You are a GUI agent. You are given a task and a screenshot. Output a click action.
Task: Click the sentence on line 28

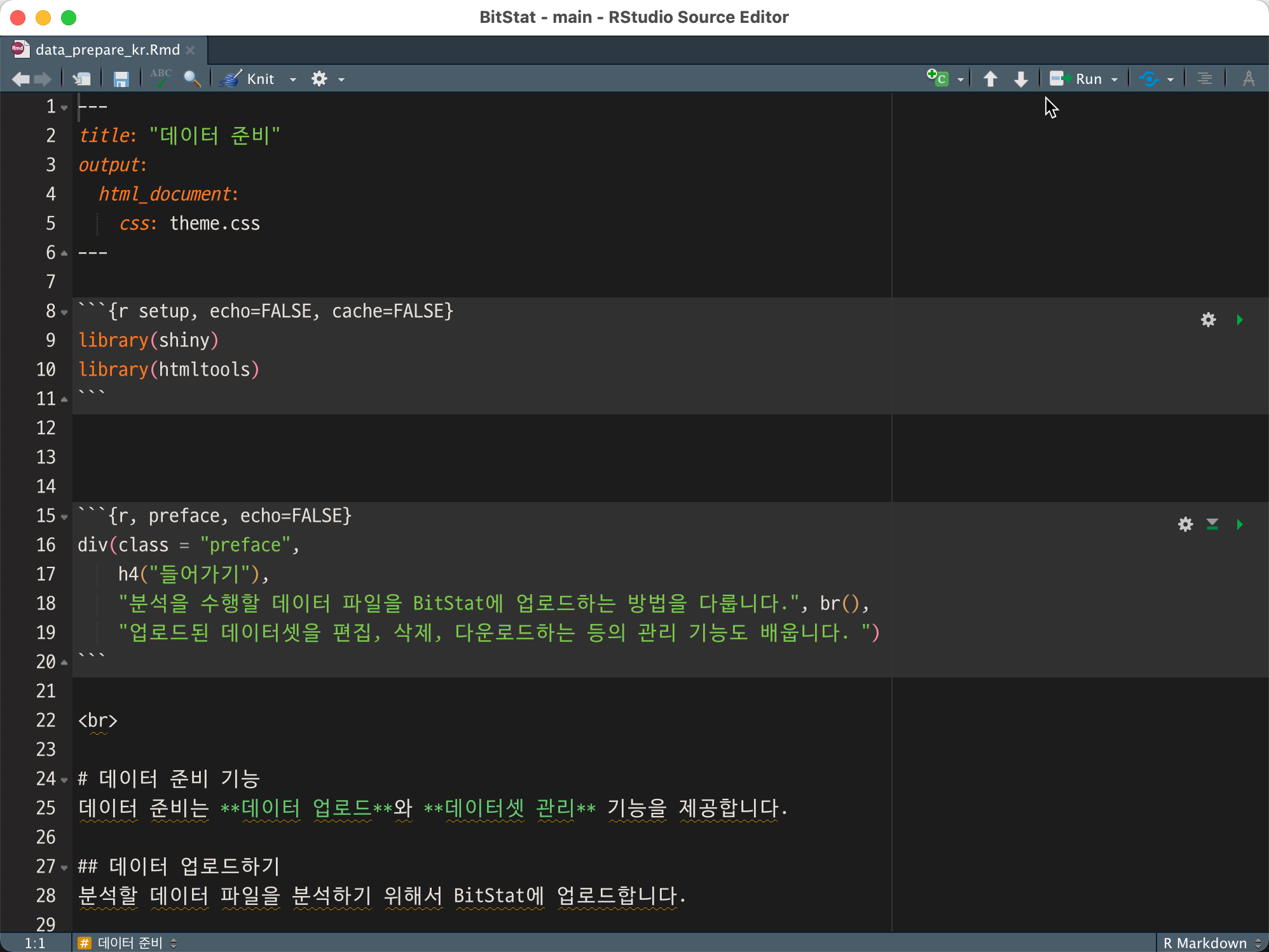[x=382, y=896]
